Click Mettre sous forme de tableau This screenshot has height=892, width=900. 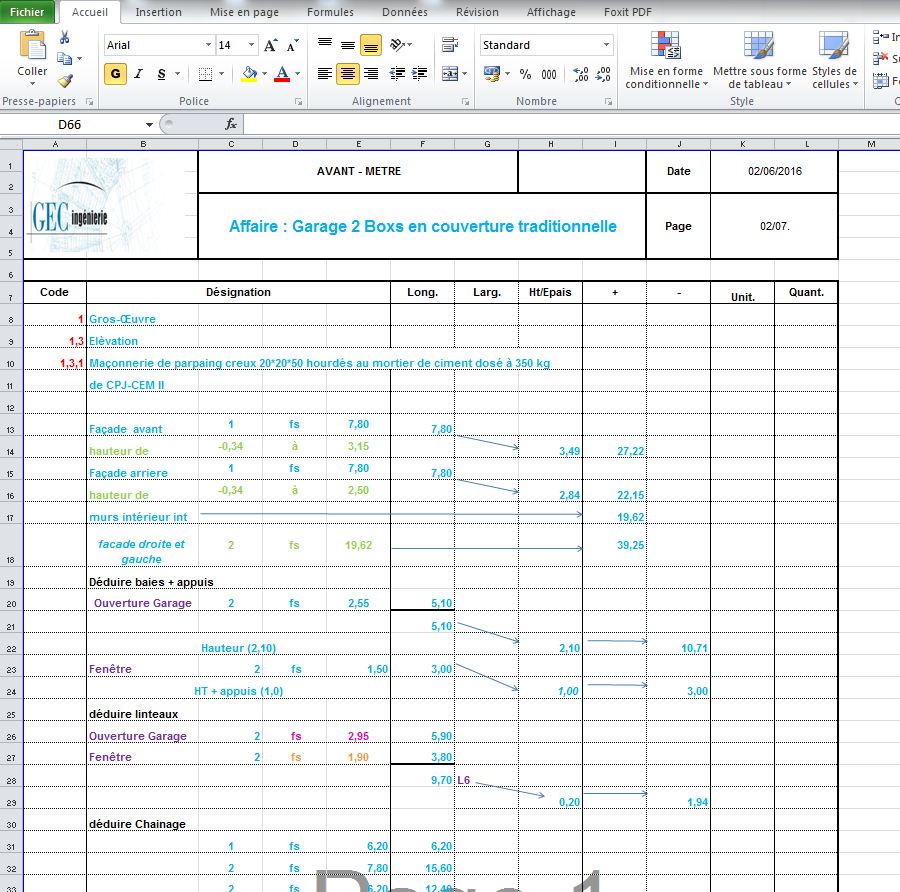tap(757, 60)
